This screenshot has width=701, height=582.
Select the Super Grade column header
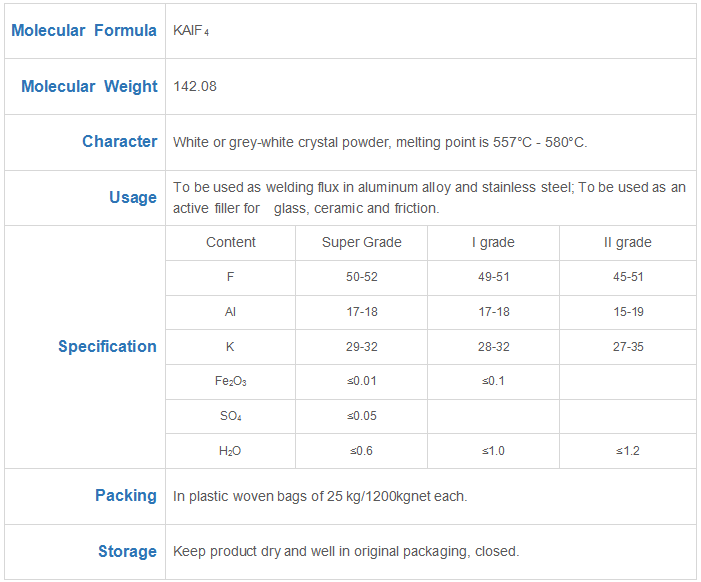coord(362,242)
